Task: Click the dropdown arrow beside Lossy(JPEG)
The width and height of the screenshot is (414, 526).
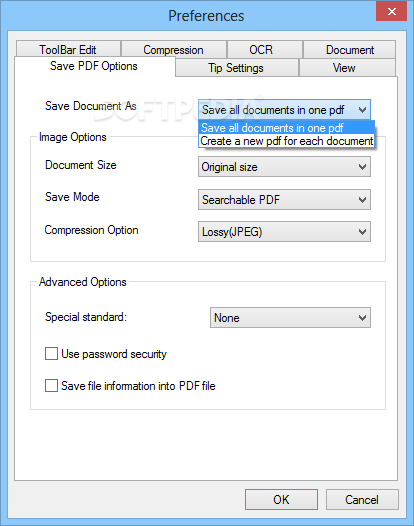Action: click(x=362, y=231)
